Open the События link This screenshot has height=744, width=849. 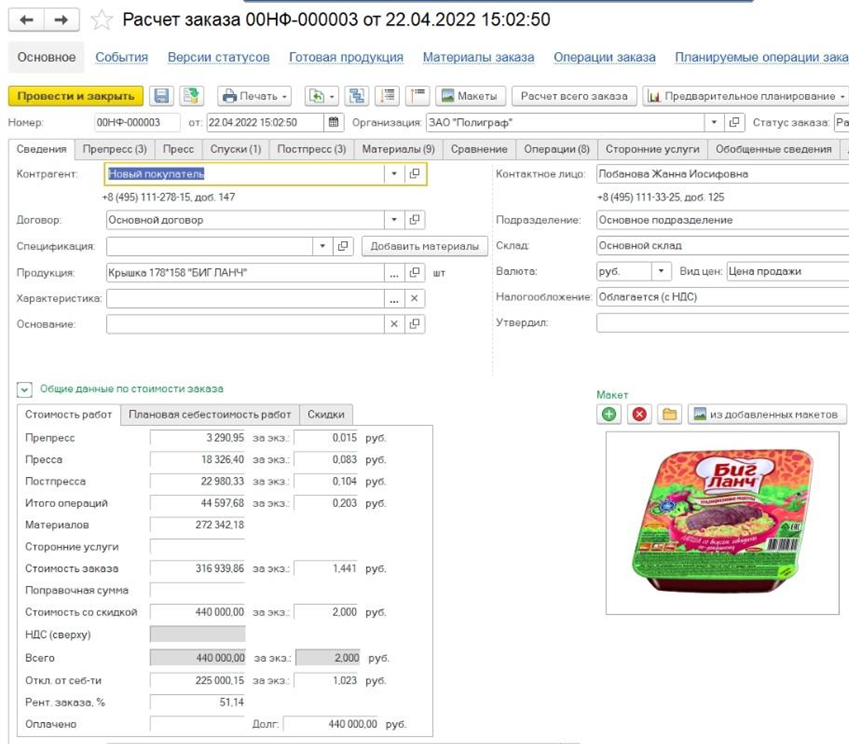pyautogui.click(x=122, y=57)
